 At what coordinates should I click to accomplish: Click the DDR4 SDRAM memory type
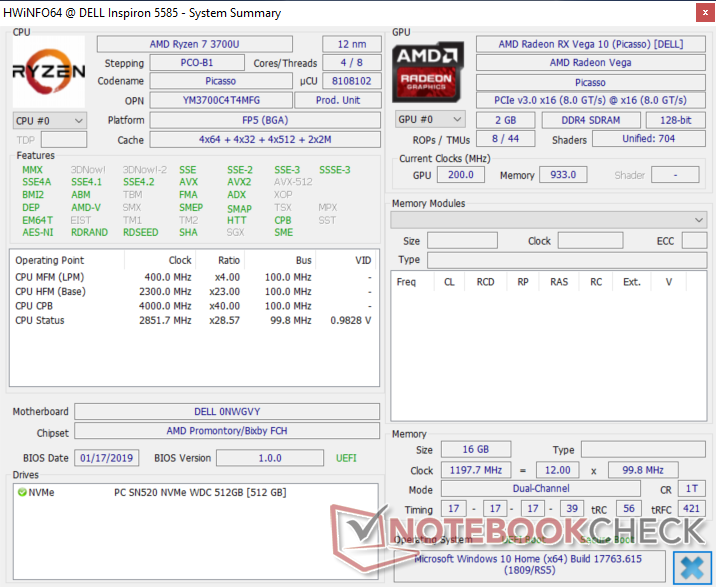pos(591,120)
